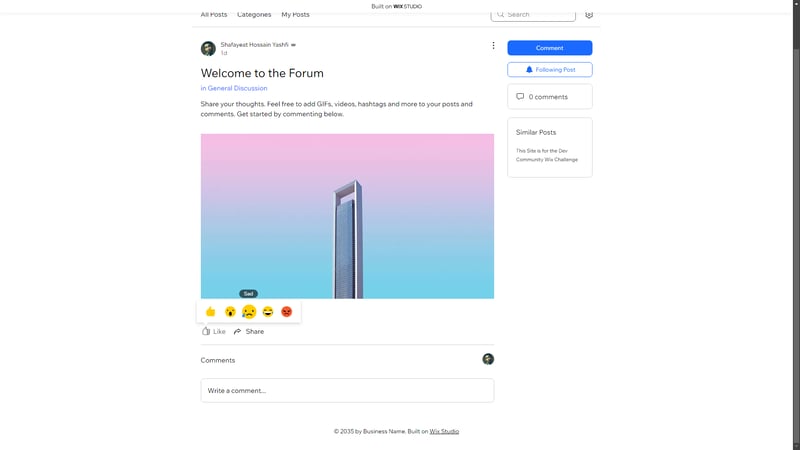The image size is (800, 450).
Task: Open the post's three-dot more actions menu
Action: [493, 46]
